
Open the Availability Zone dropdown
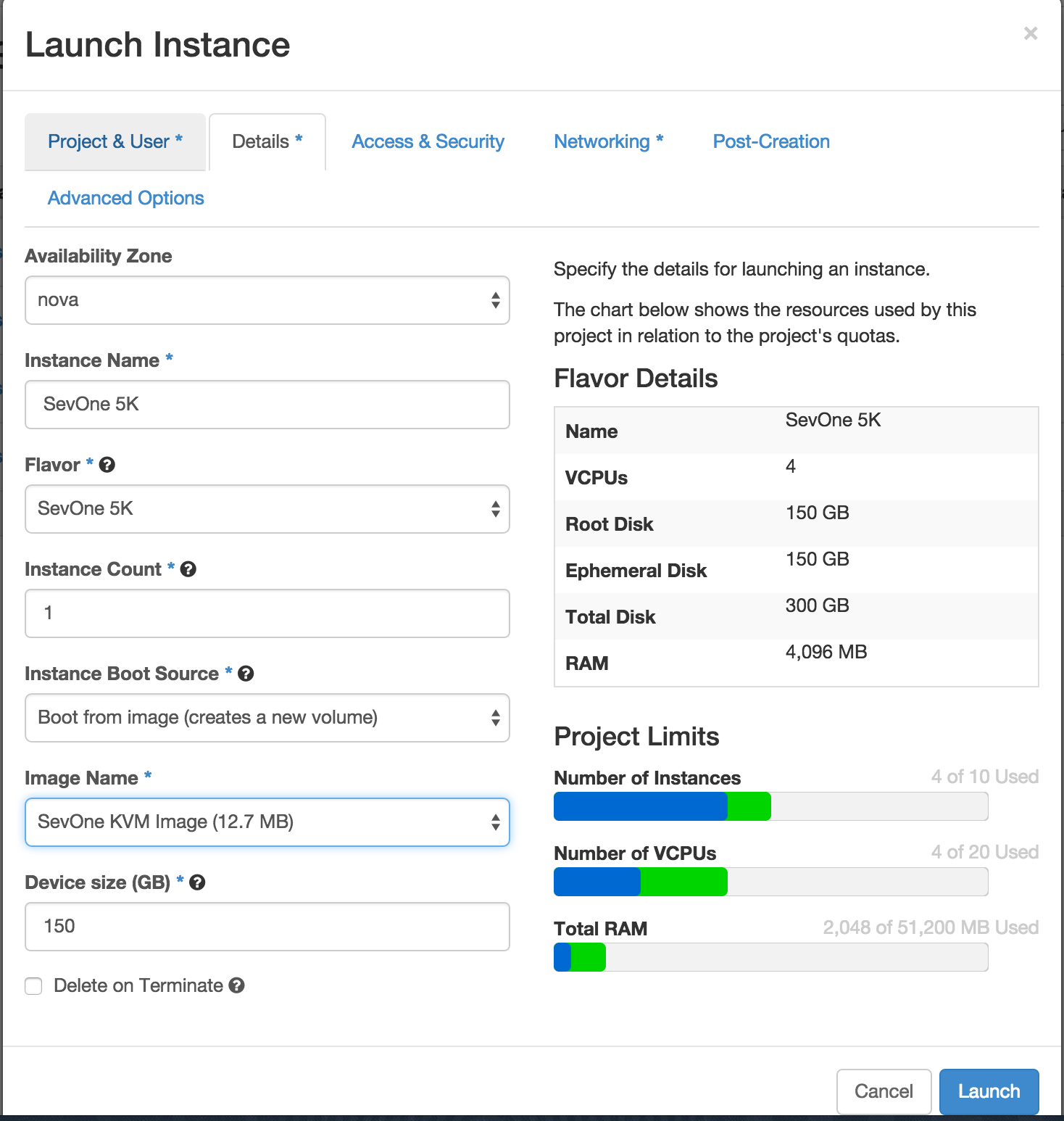click(x=267, y=300)
